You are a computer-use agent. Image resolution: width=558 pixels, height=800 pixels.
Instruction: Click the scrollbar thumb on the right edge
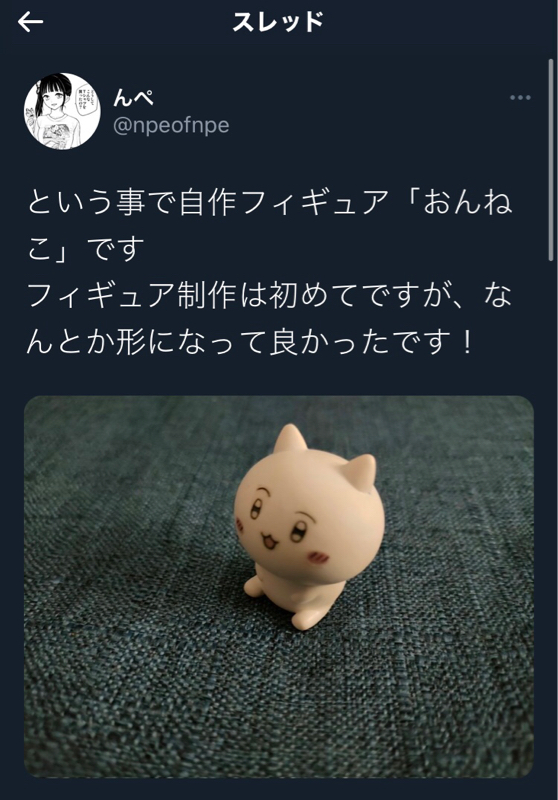(551, 160)
